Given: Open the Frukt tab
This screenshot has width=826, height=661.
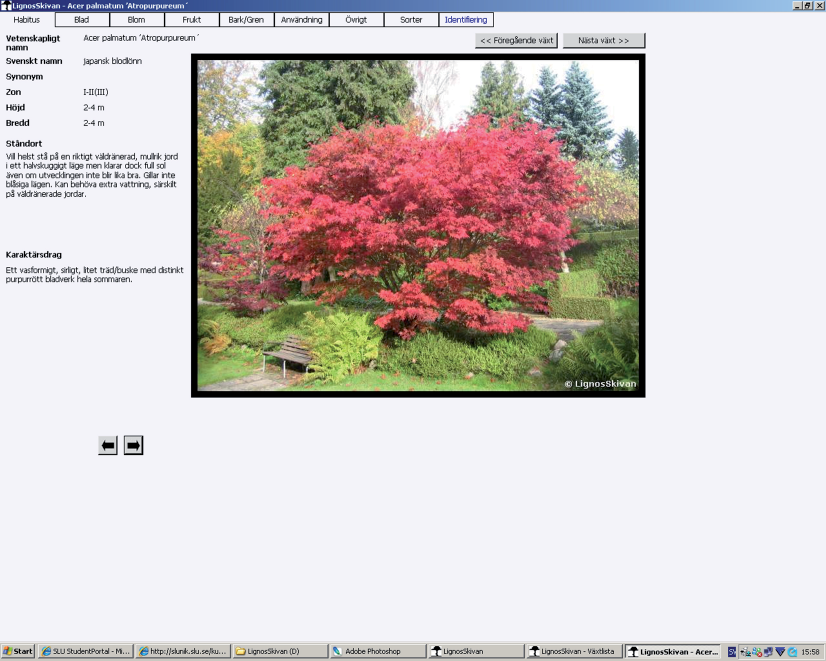Looking at the screenshot, I should point(192,20).
